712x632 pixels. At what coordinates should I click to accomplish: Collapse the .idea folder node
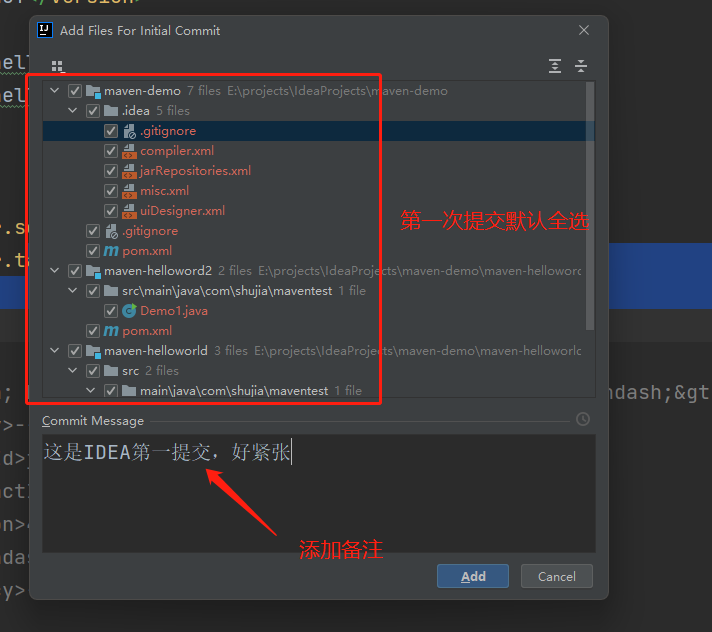(x=73, y=110)
